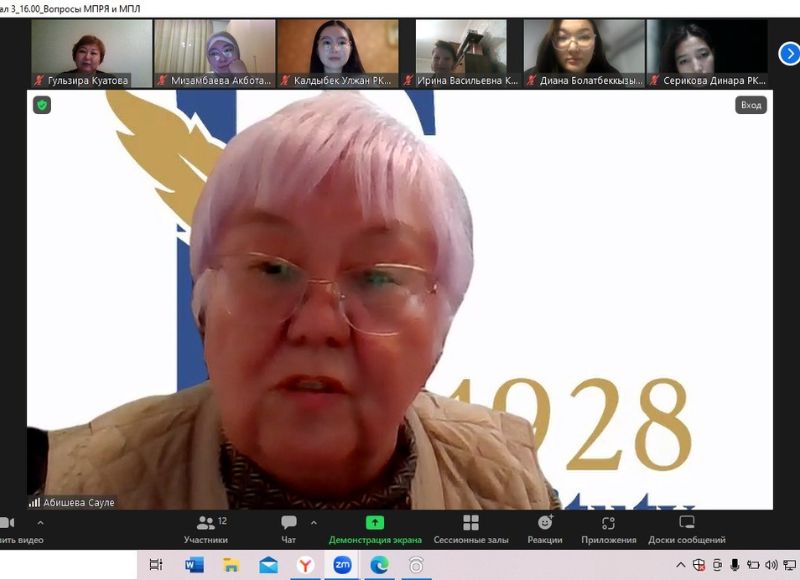800x580 pixels.
Task: Show next participants with blue arrow
Action: 788,54
